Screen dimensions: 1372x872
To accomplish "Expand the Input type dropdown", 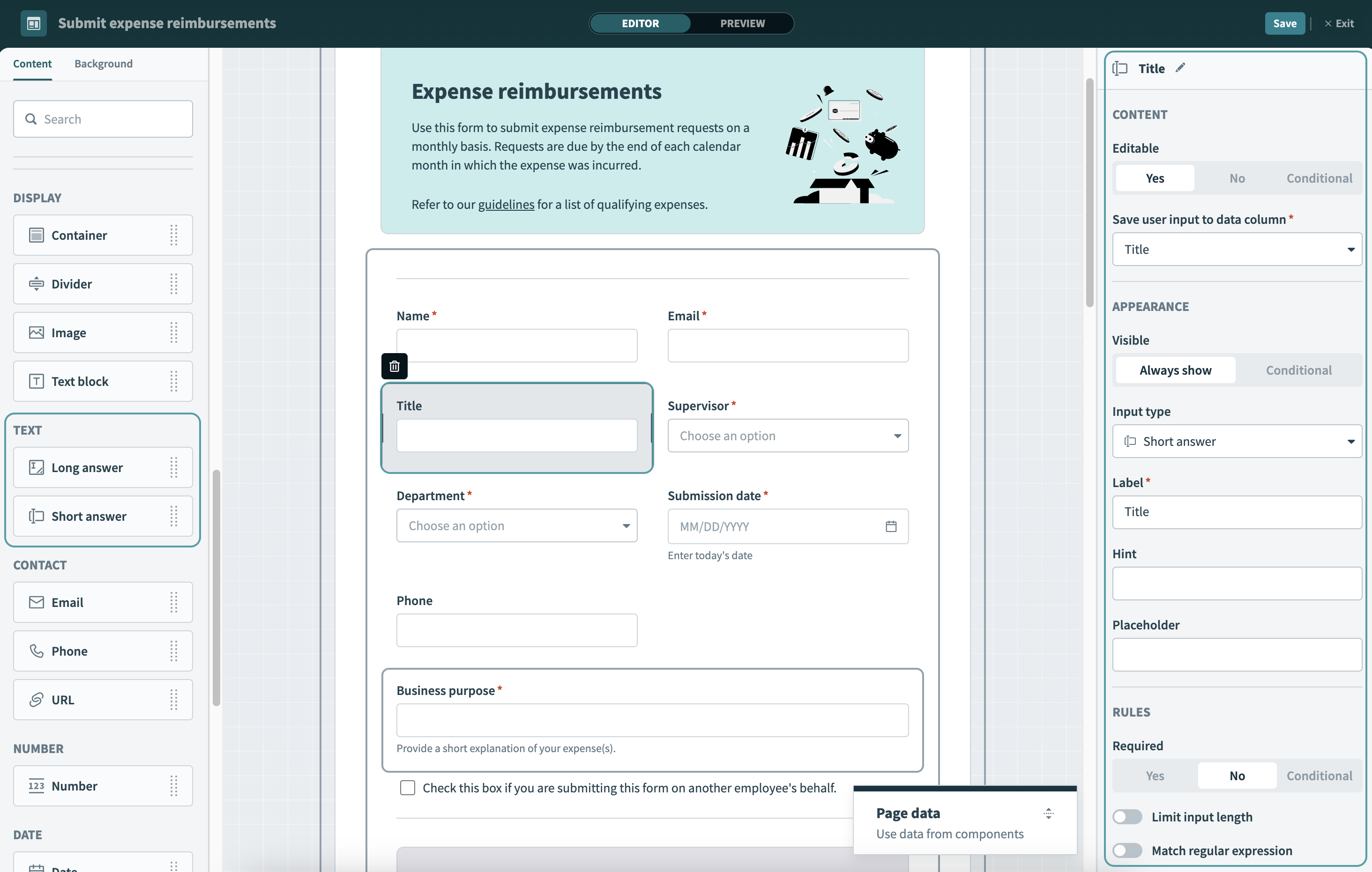I will click(1237, 442).
